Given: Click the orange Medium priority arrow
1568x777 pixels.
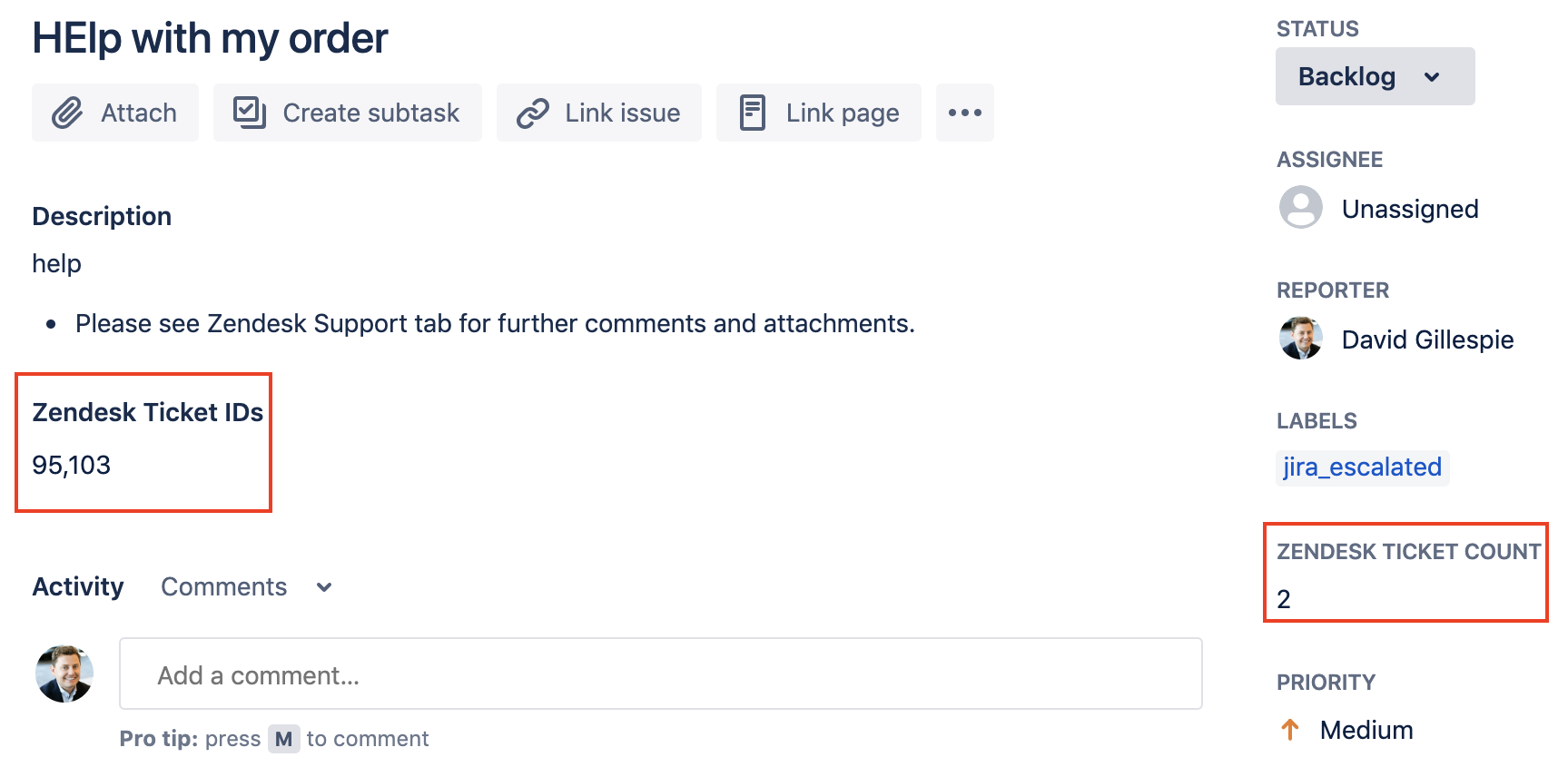Looking at the screenshot, I should point(1290,730).
